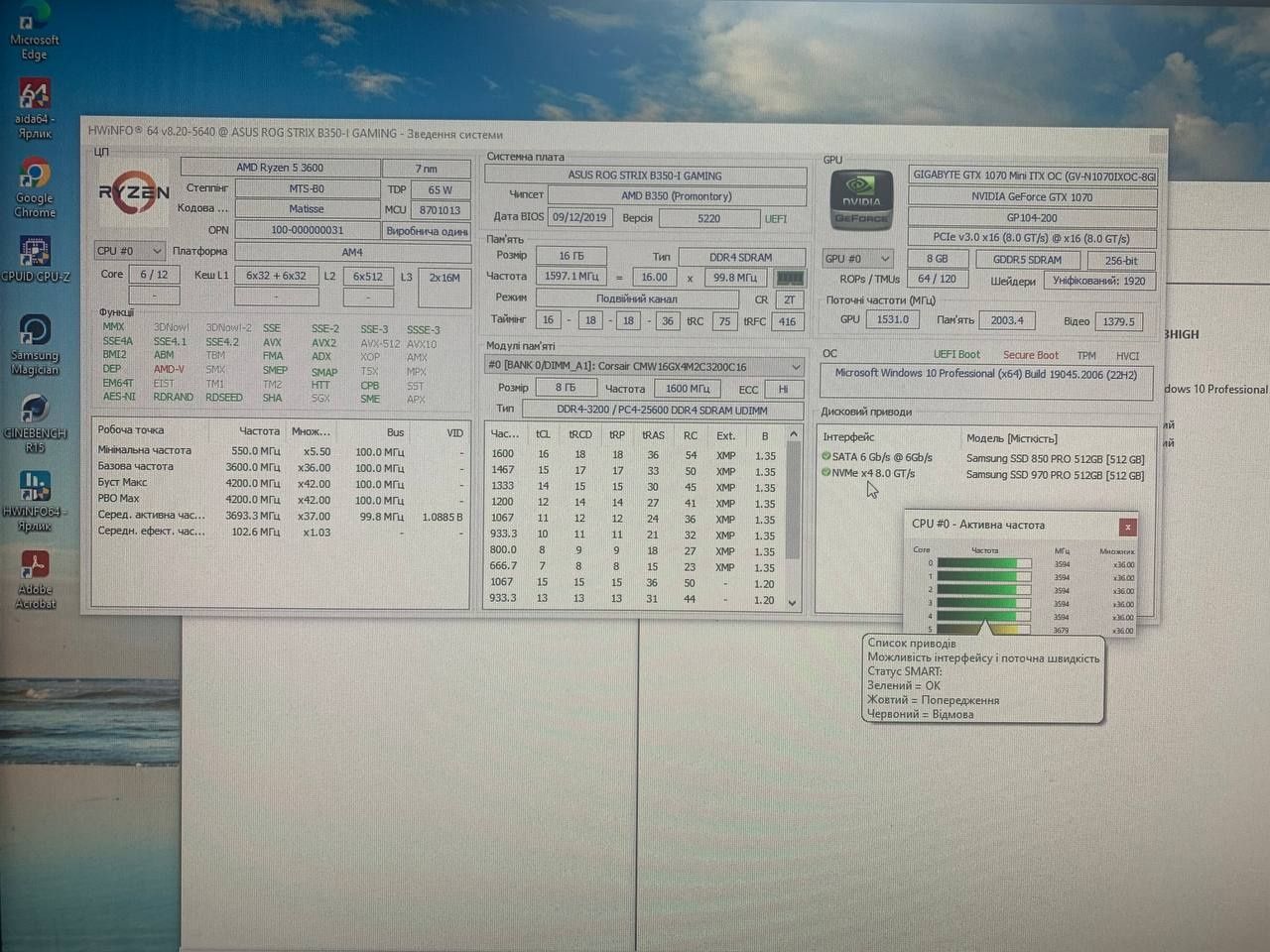Click the timings table scrollbar thumb
The width and height of the screenshot is (1270, 952).
[793, 500]
